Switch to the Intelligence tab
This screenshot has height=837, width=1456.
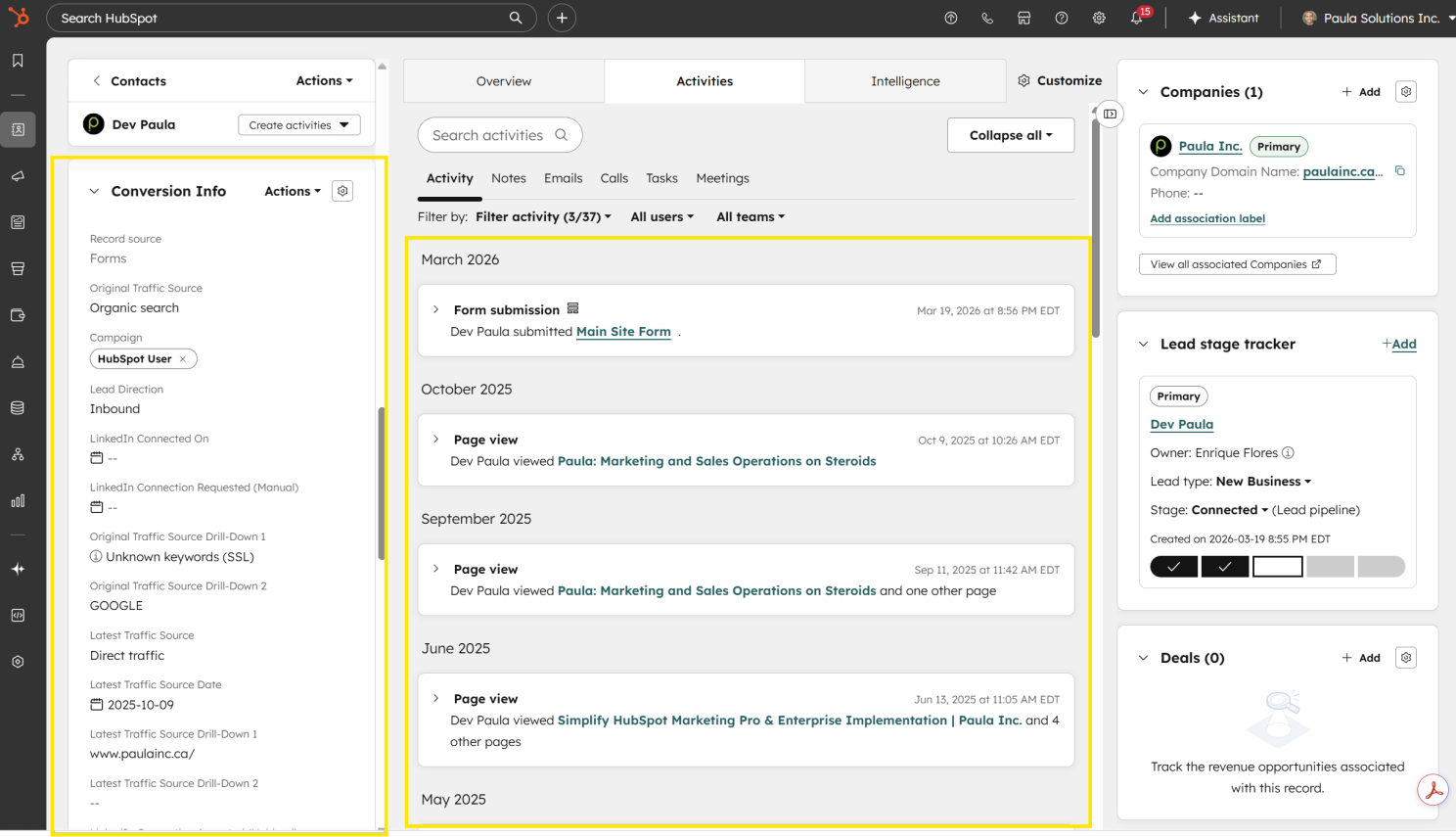click(x=905, y=81)
